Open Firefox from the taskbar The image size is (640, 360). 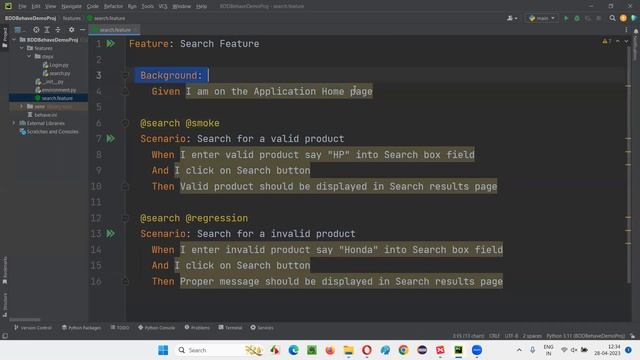click(330, 350)
